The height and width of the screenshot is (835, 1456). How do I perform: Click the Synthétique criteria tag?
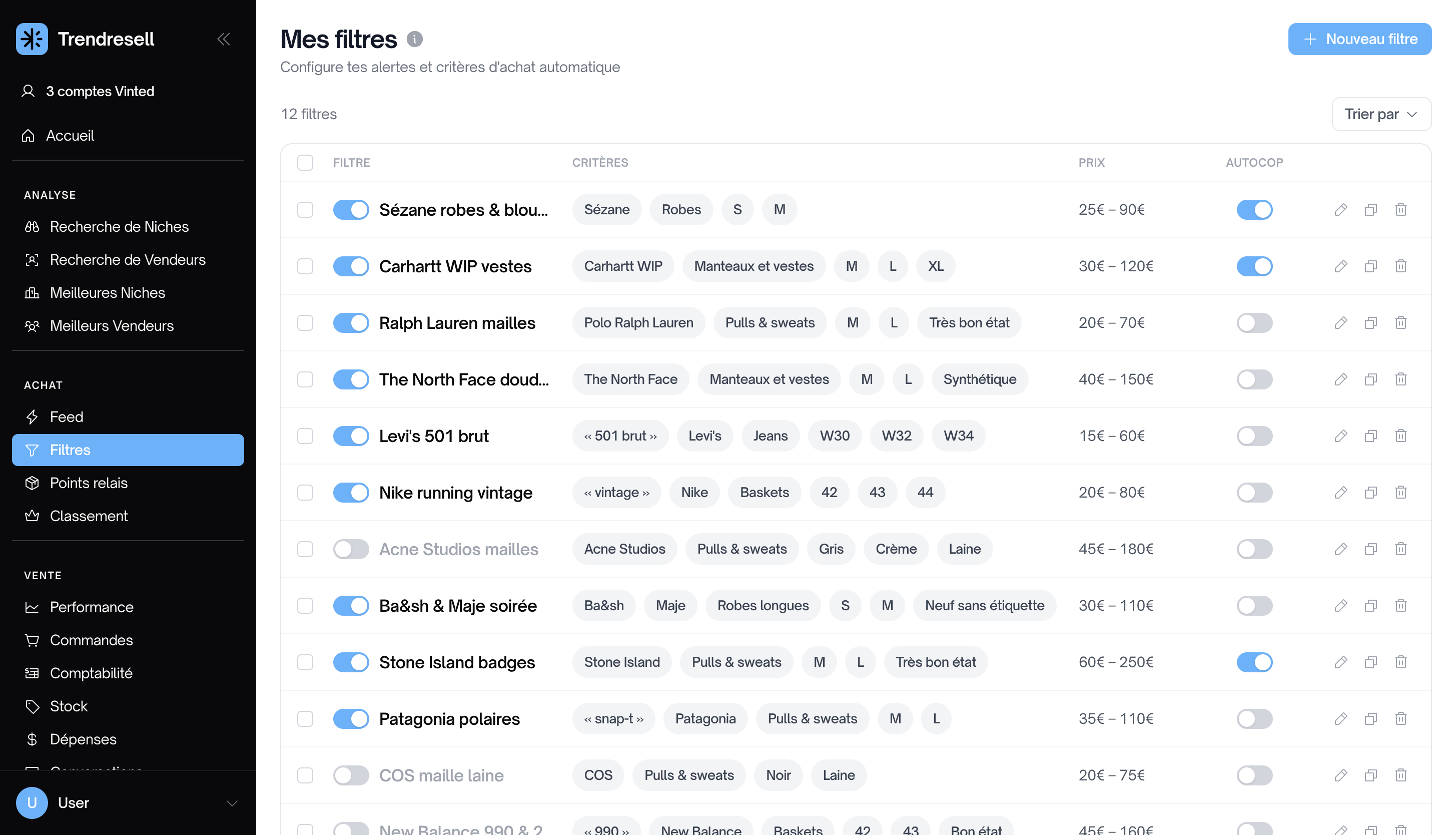(979, 379)
